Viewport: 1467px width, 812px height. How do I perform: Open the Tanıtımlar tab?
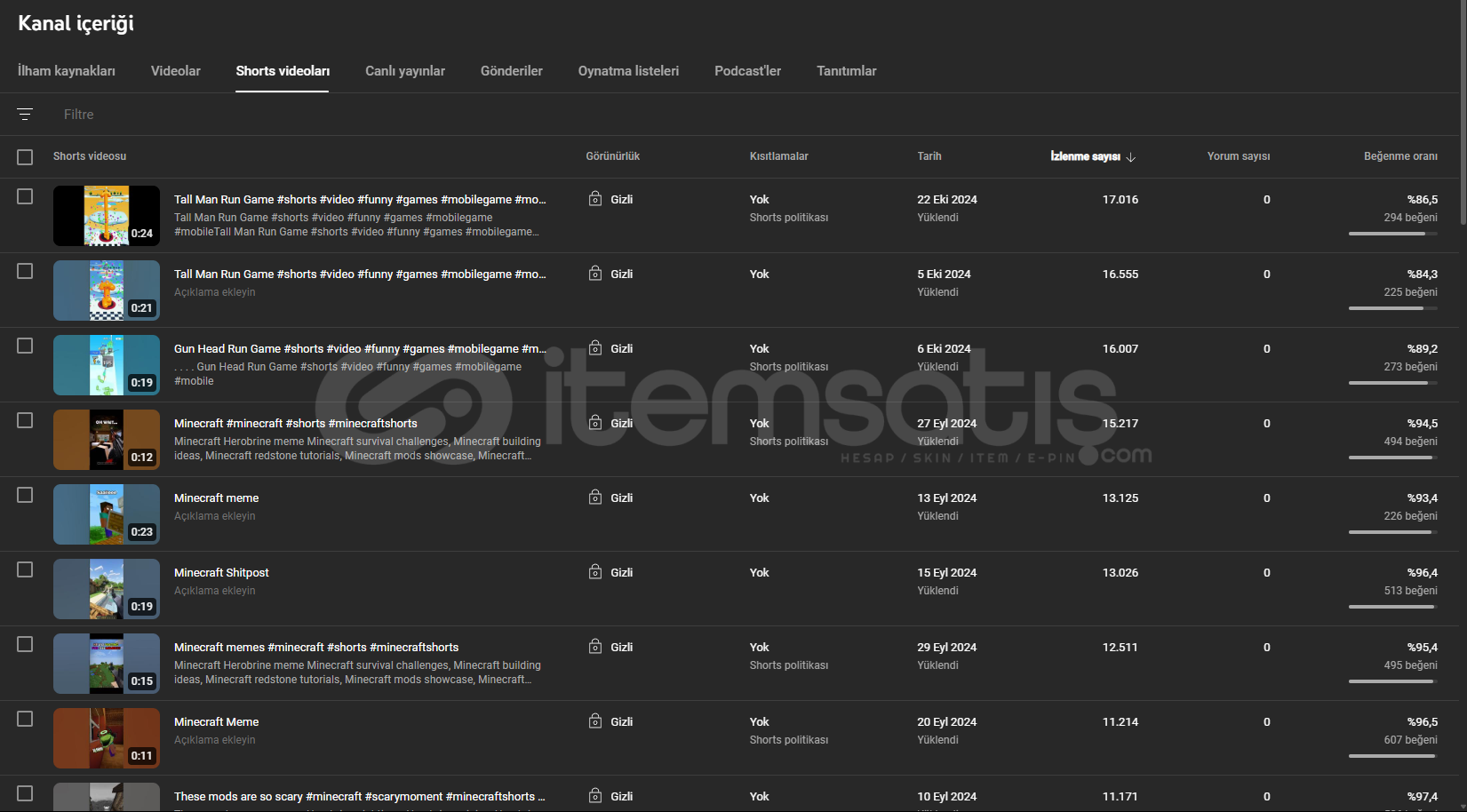847,71
